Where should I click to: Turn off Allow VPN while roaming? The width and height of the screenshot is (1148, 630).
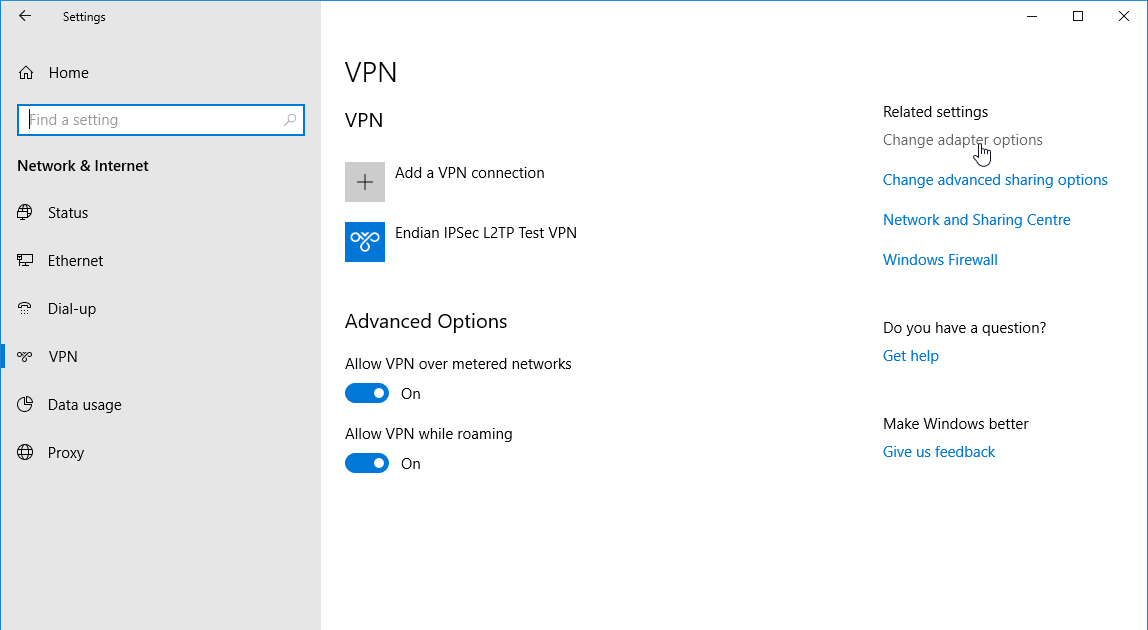pos(367,464)
